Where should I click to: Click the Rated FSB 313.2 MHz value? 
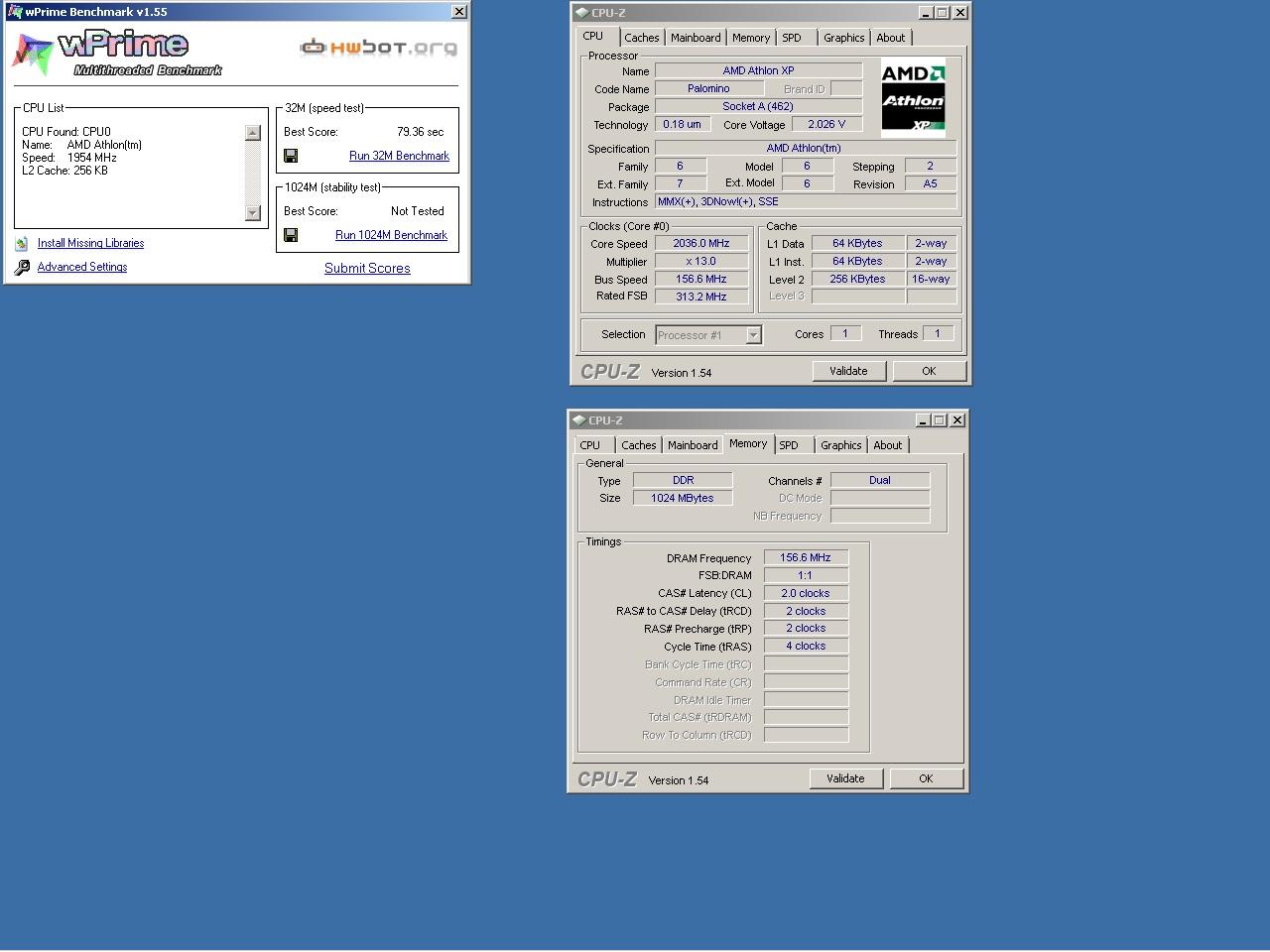[x=701, y=297]
